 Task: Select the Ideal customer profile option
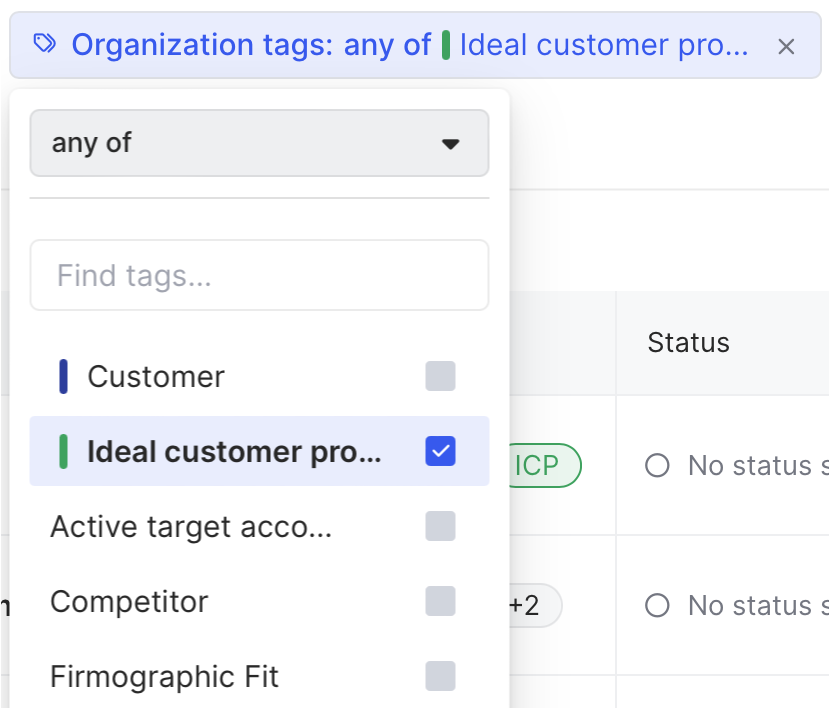click(234, 452)
